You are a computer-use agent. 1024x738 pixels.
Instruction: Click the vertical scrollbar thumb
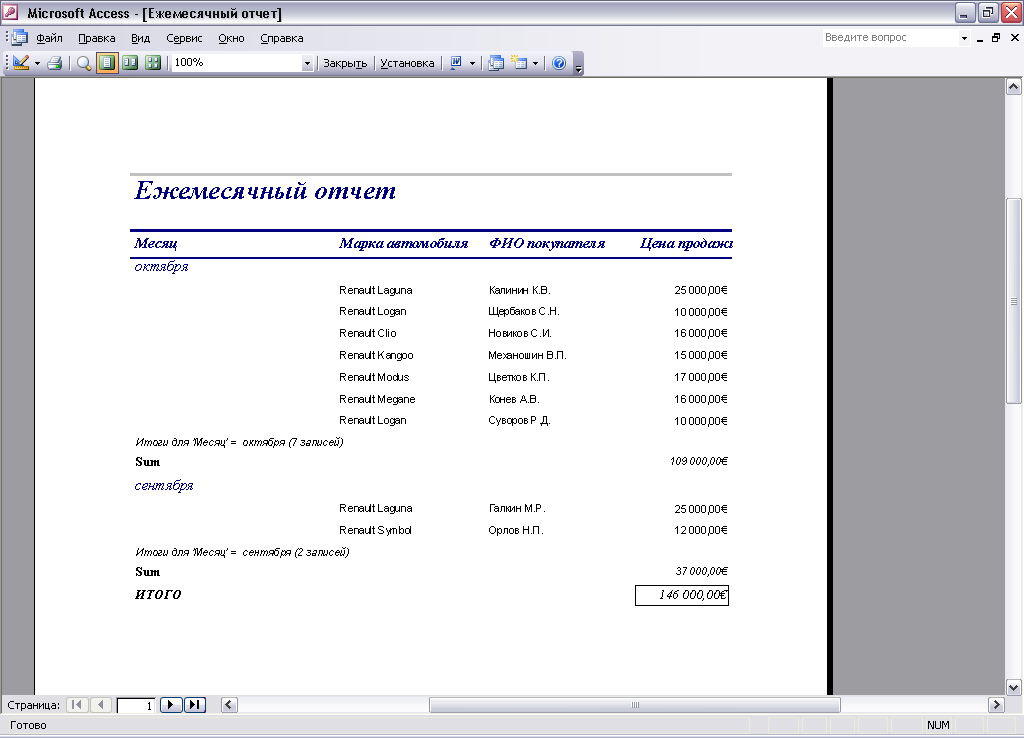tap(1014, 301)
